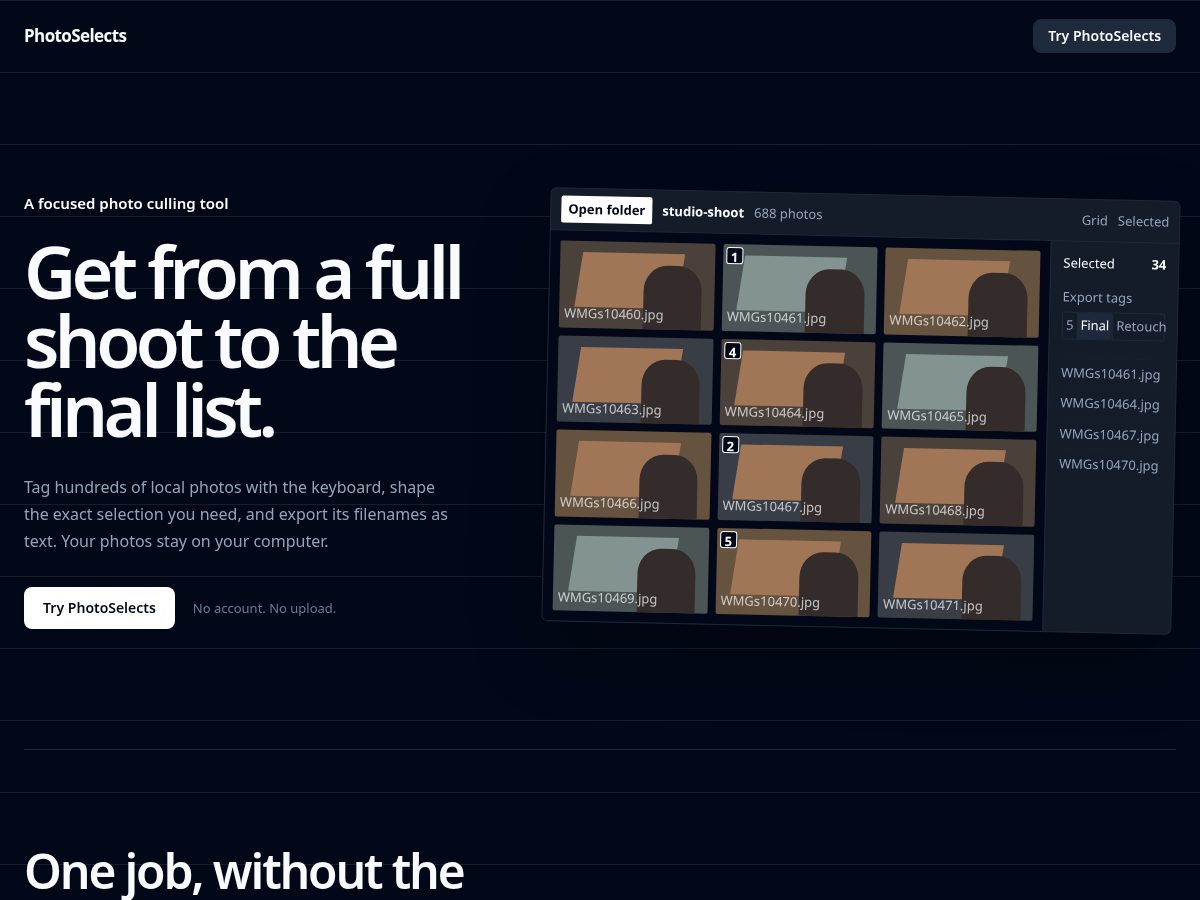
Task: Click the Selected count 34
Action: click(1158, 265)
